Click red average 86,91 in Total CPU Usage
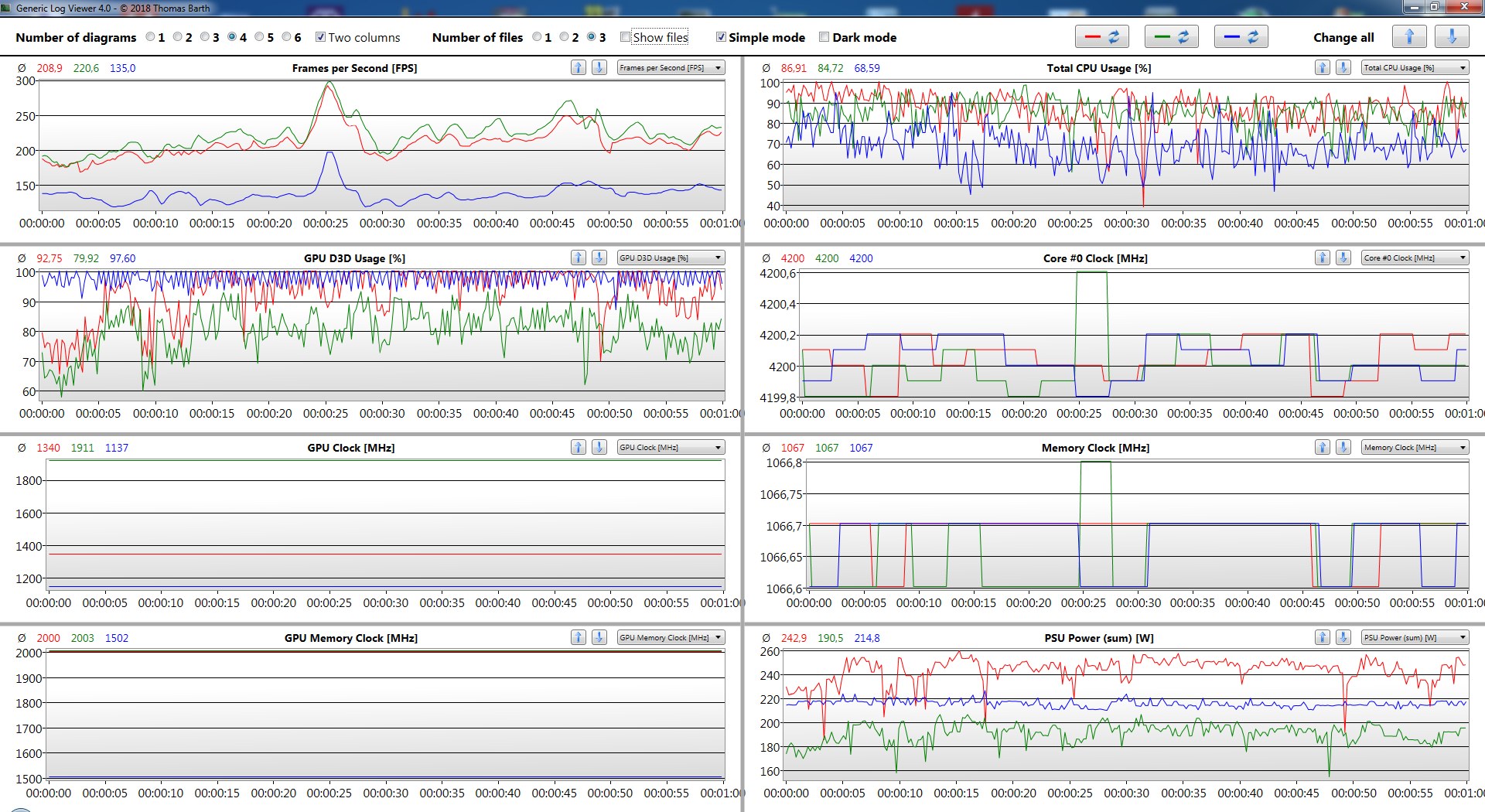Viewport: 1485px width, 812px height. coord(794,68)
